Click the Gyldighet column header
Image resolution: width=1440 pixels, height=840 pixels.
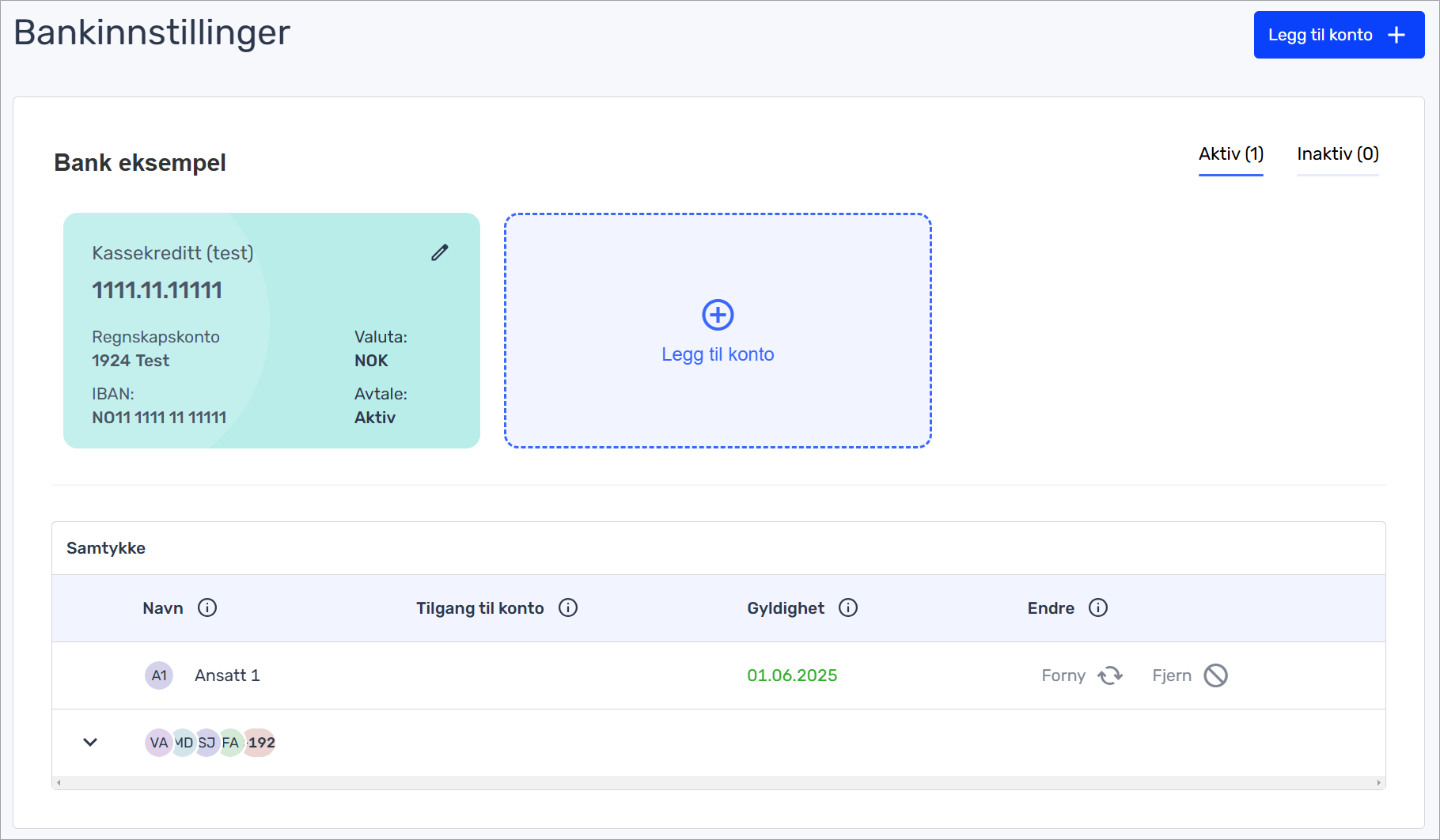pyautogui.click(x=786, y=608)
